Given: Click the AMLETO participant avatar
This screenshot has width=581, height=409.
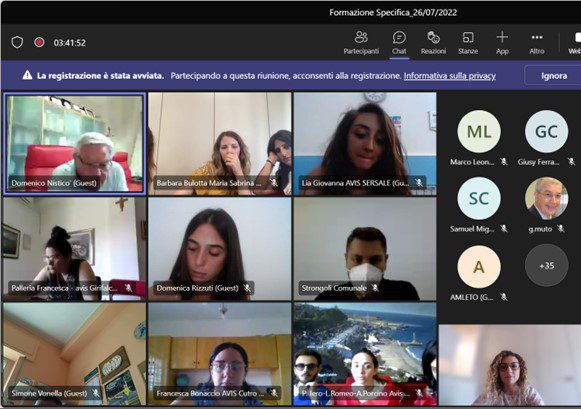Looking at the screenshot, I should point(479,267).
